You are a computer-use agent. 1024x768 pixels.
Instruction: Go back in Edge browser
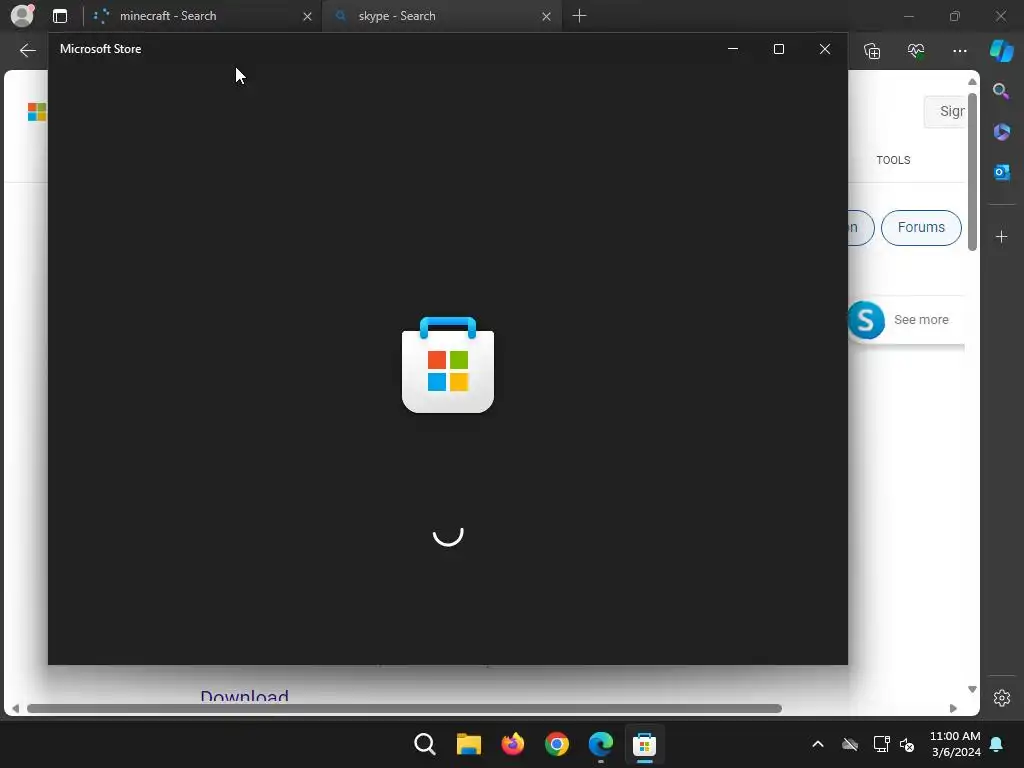(27, 50)
